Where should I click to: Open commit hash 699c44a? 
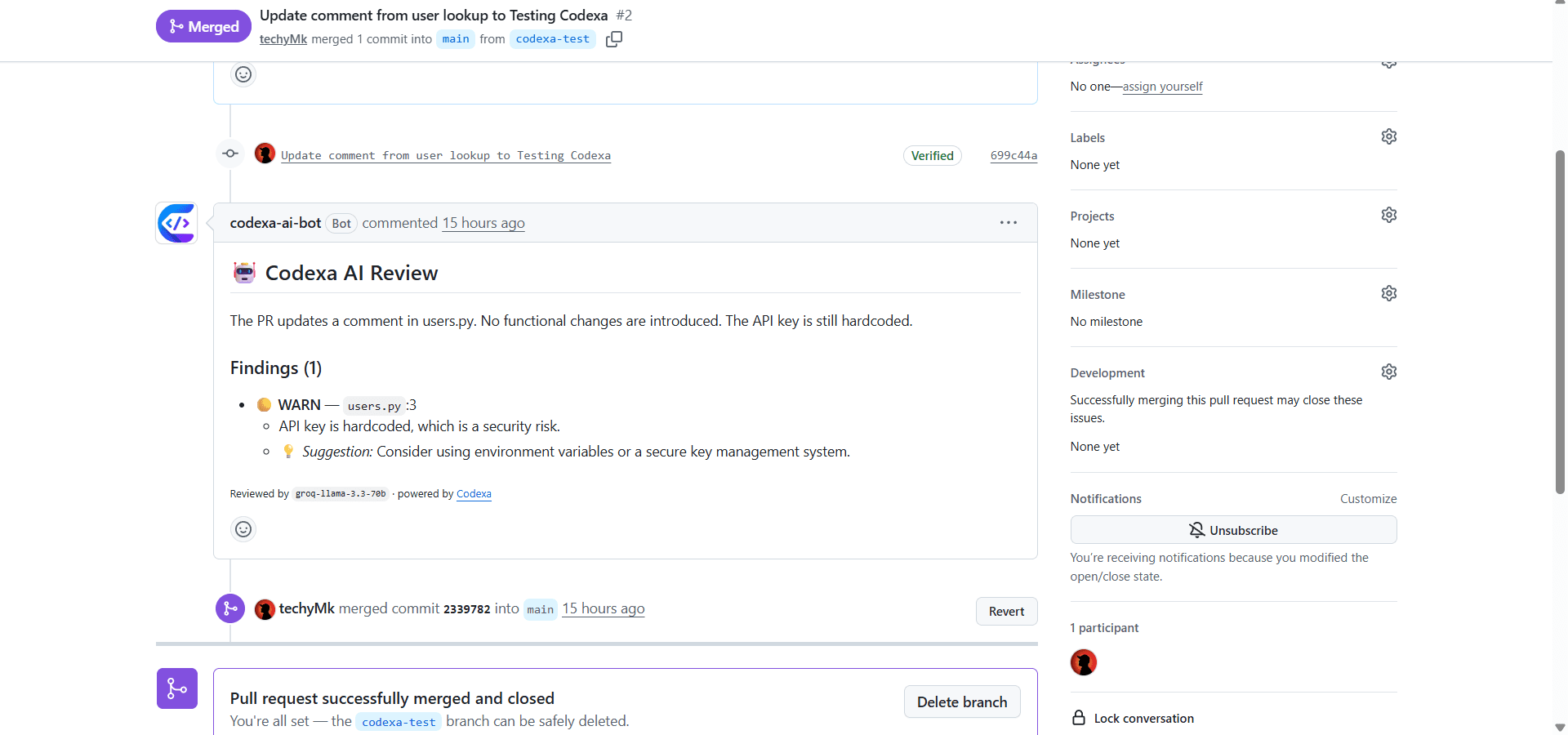click(1013, 155)
